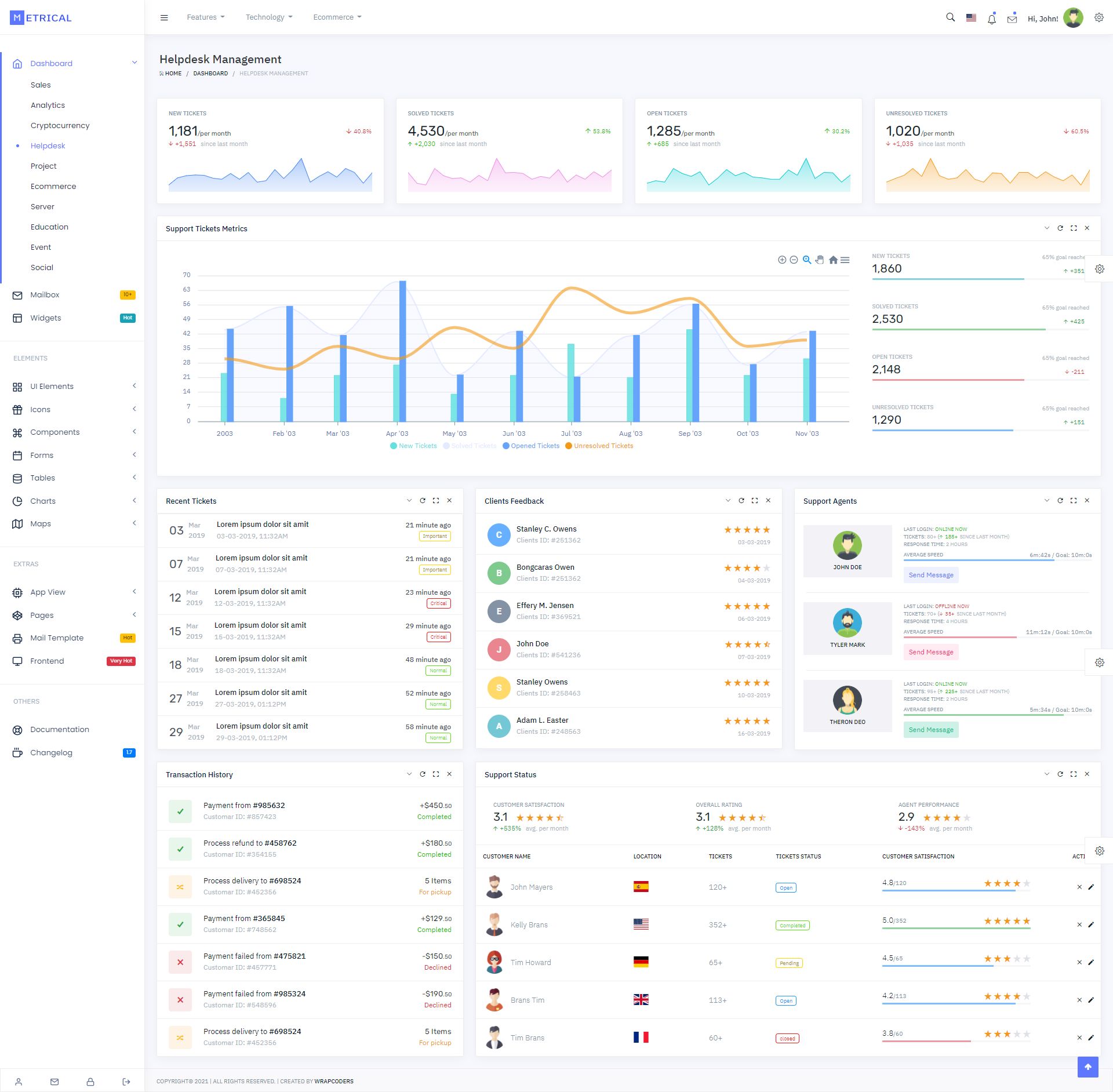Select Mailbox in the sidebar
1113x1092 pixels.
(x=45, y=295)
